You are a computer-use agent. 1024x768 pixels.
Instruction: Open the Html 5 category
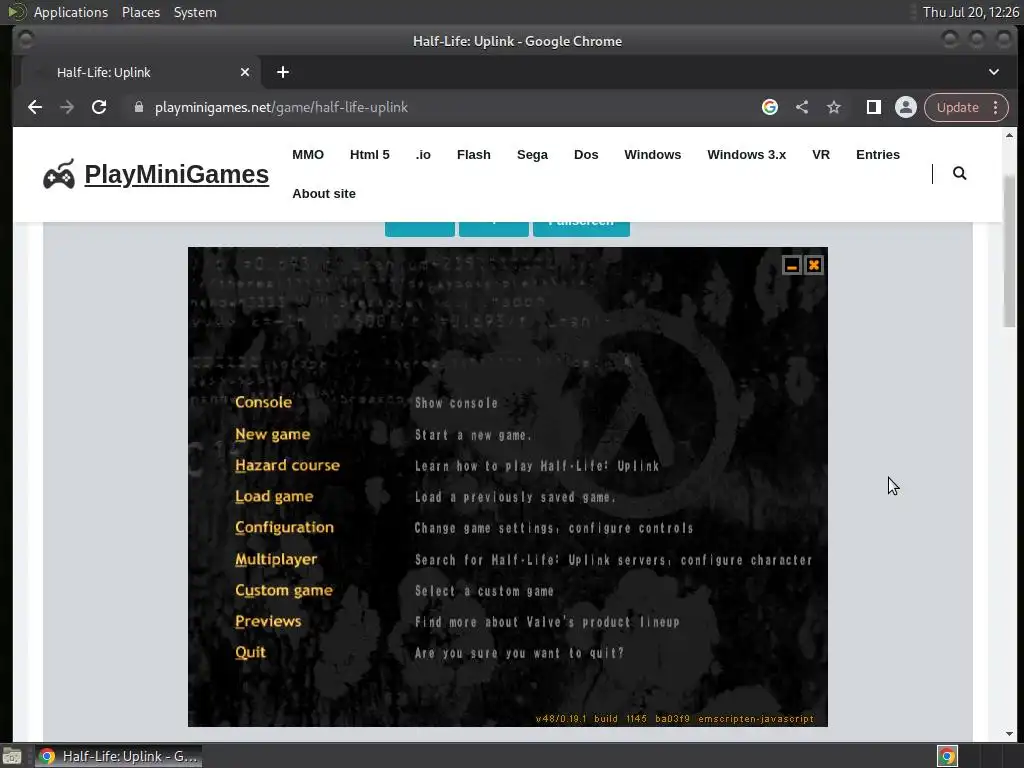pos(370,155)
